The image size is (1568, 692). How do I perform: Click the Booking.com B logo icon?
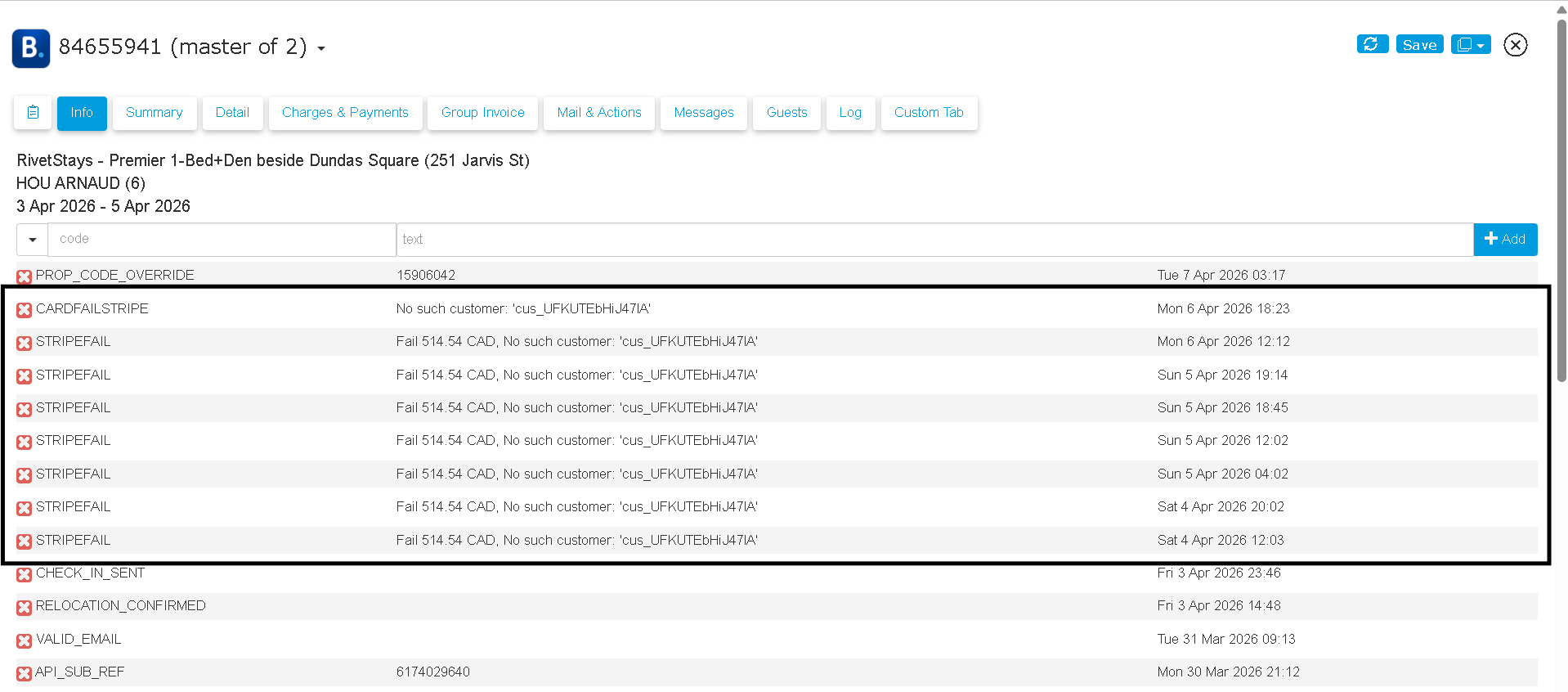click(x=31, y=48)
